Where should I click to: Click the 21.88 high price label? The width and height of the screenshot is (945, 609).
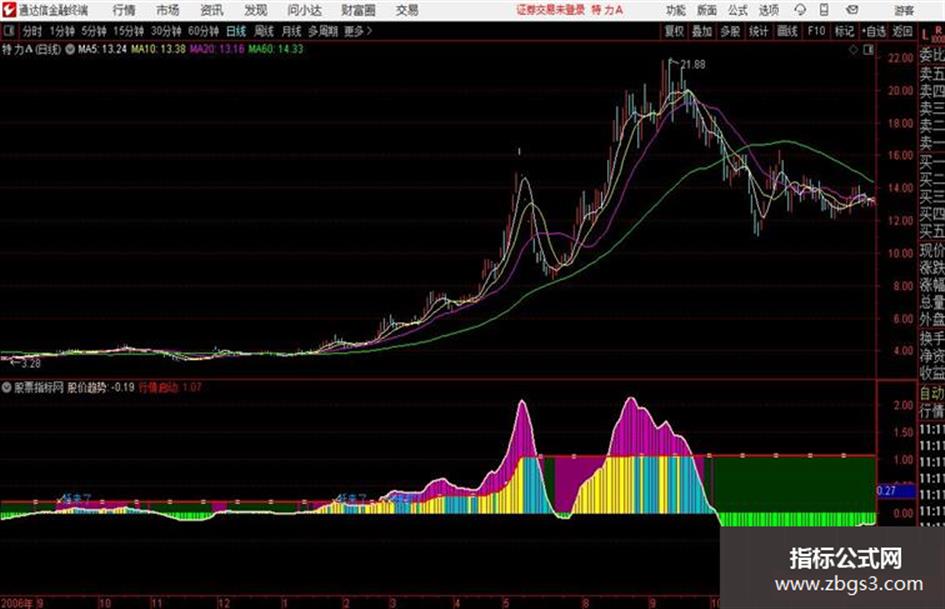click(693, 65)
